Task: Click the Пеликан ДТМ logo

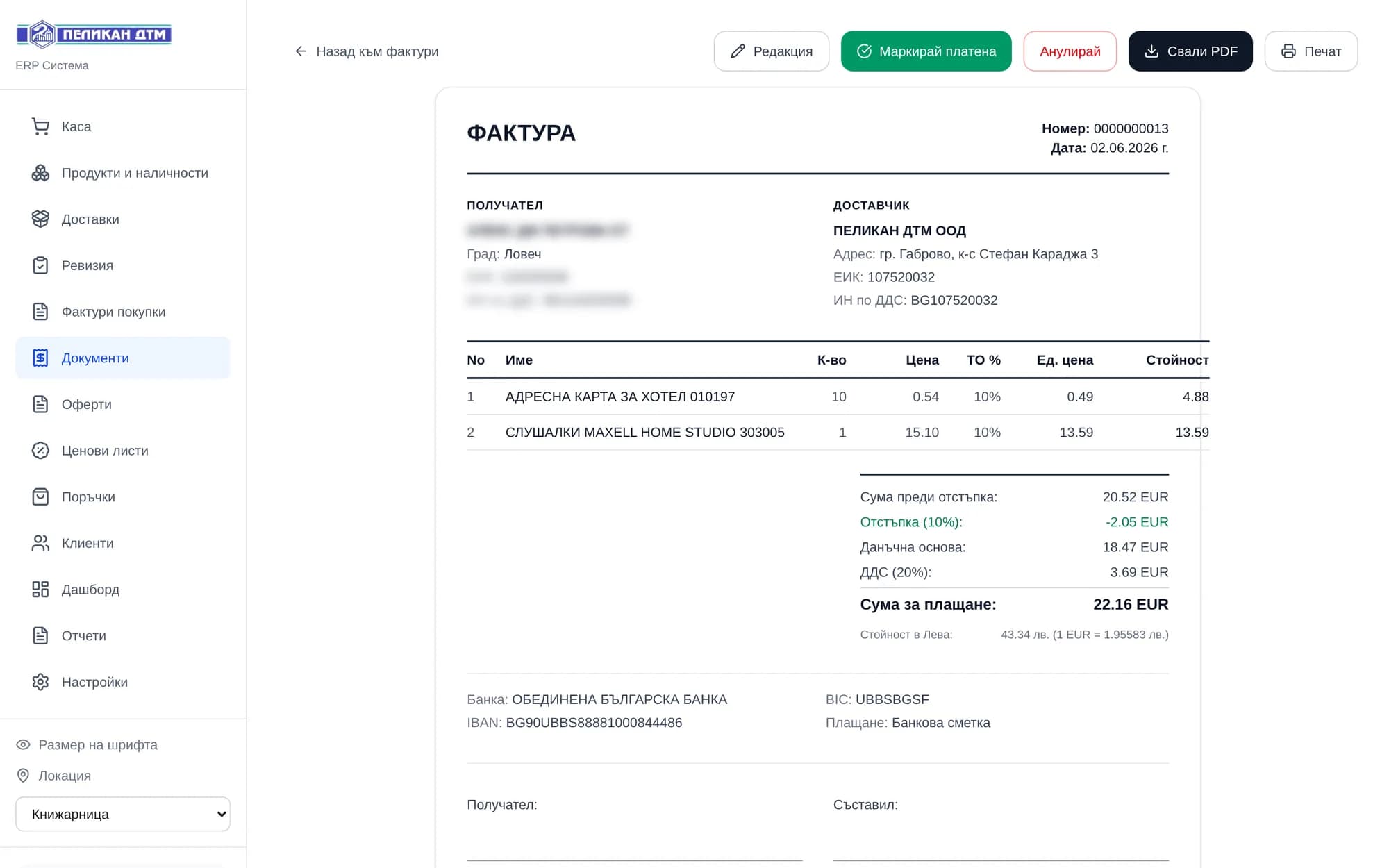Action: [x=94, y=34]
